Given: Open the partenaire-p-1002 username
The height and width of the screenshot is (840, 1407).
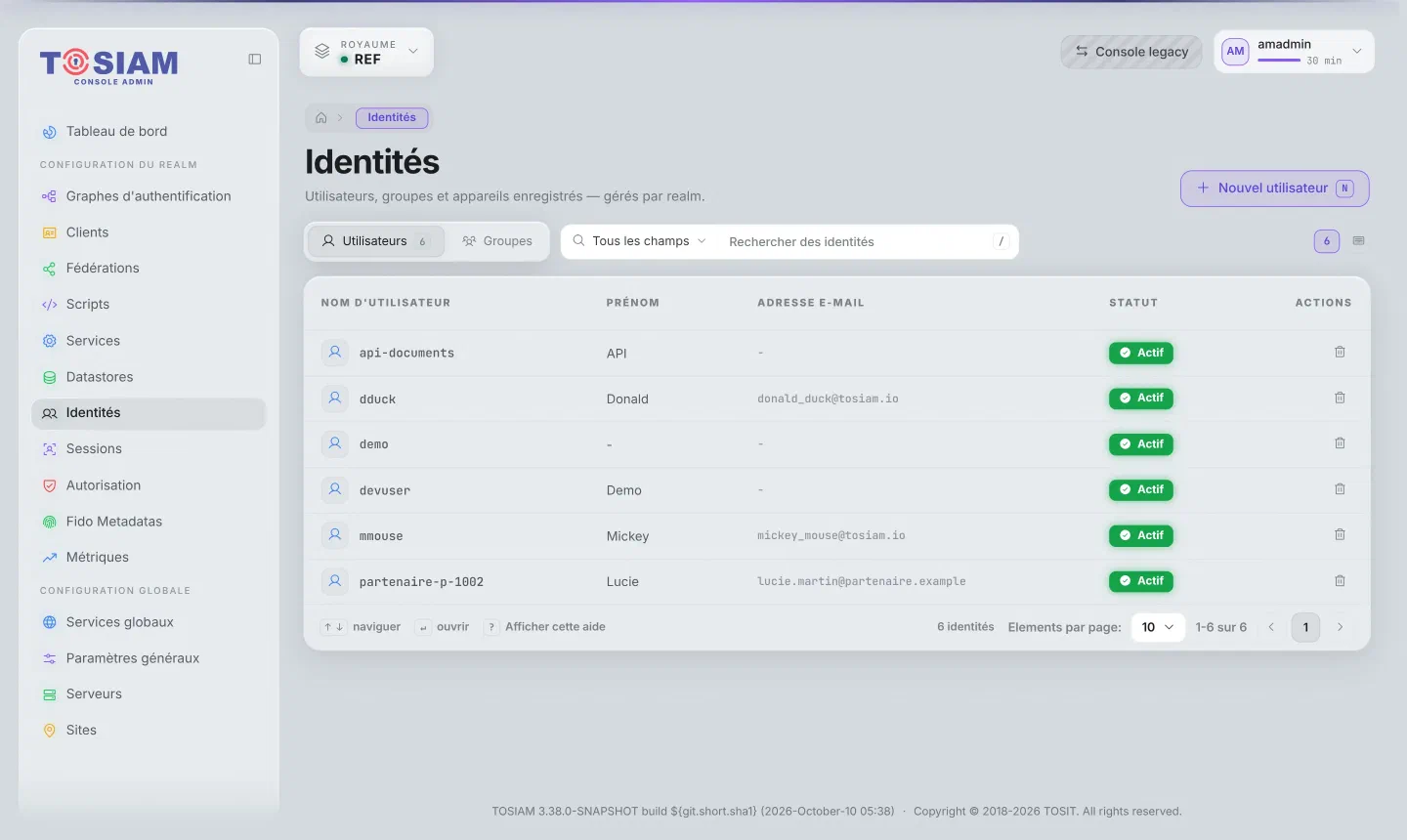Looking at the screenshot, I should [421, 582].
